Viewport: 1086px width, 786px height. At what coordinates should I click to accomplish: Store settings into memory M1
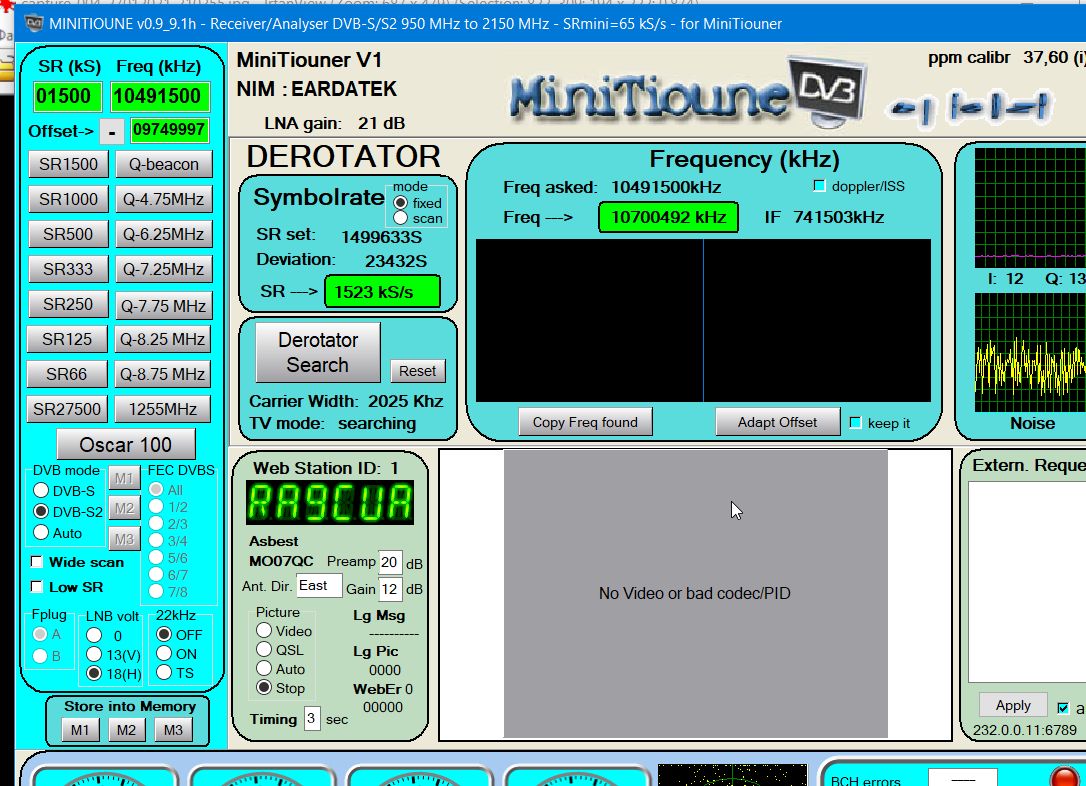point(80,730)
